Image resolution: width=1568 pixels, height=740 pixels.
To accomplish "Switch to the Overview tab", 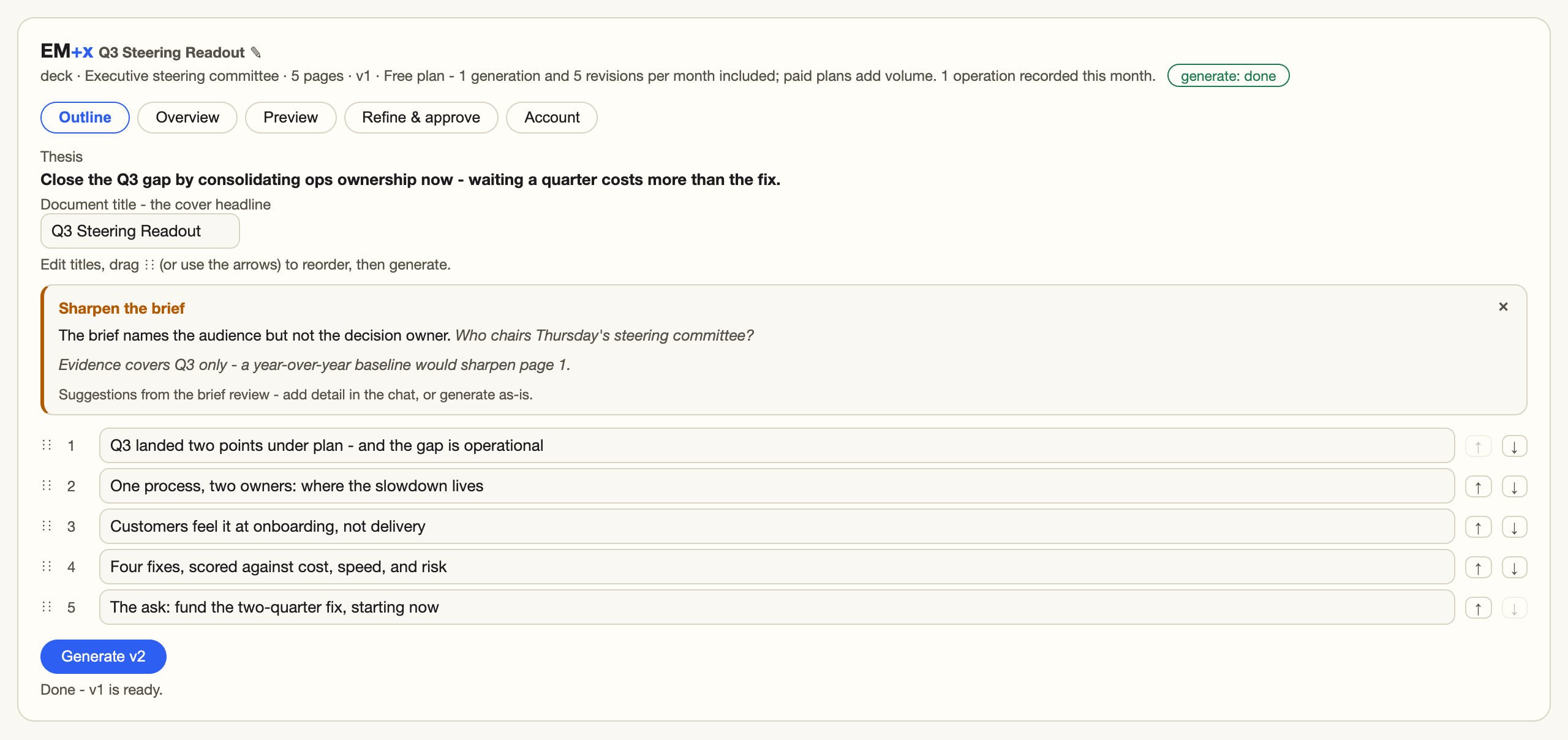I will pyautogui.click(x=187, y=118).
